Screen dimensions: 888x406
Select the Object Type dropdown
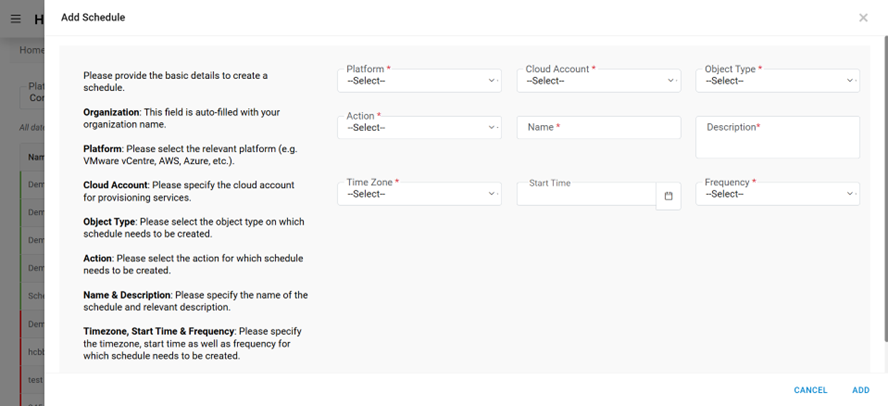coord(777,80)
